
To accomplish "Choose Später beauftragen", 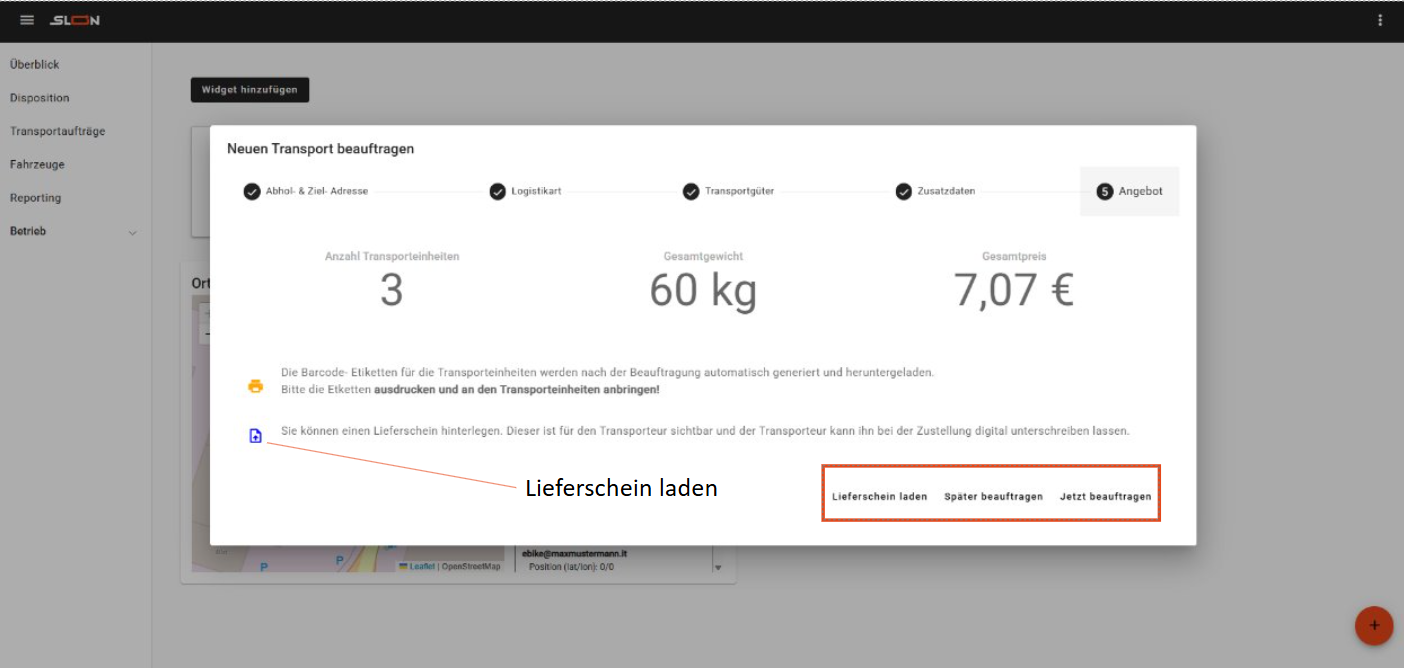I will click(993, 496).
